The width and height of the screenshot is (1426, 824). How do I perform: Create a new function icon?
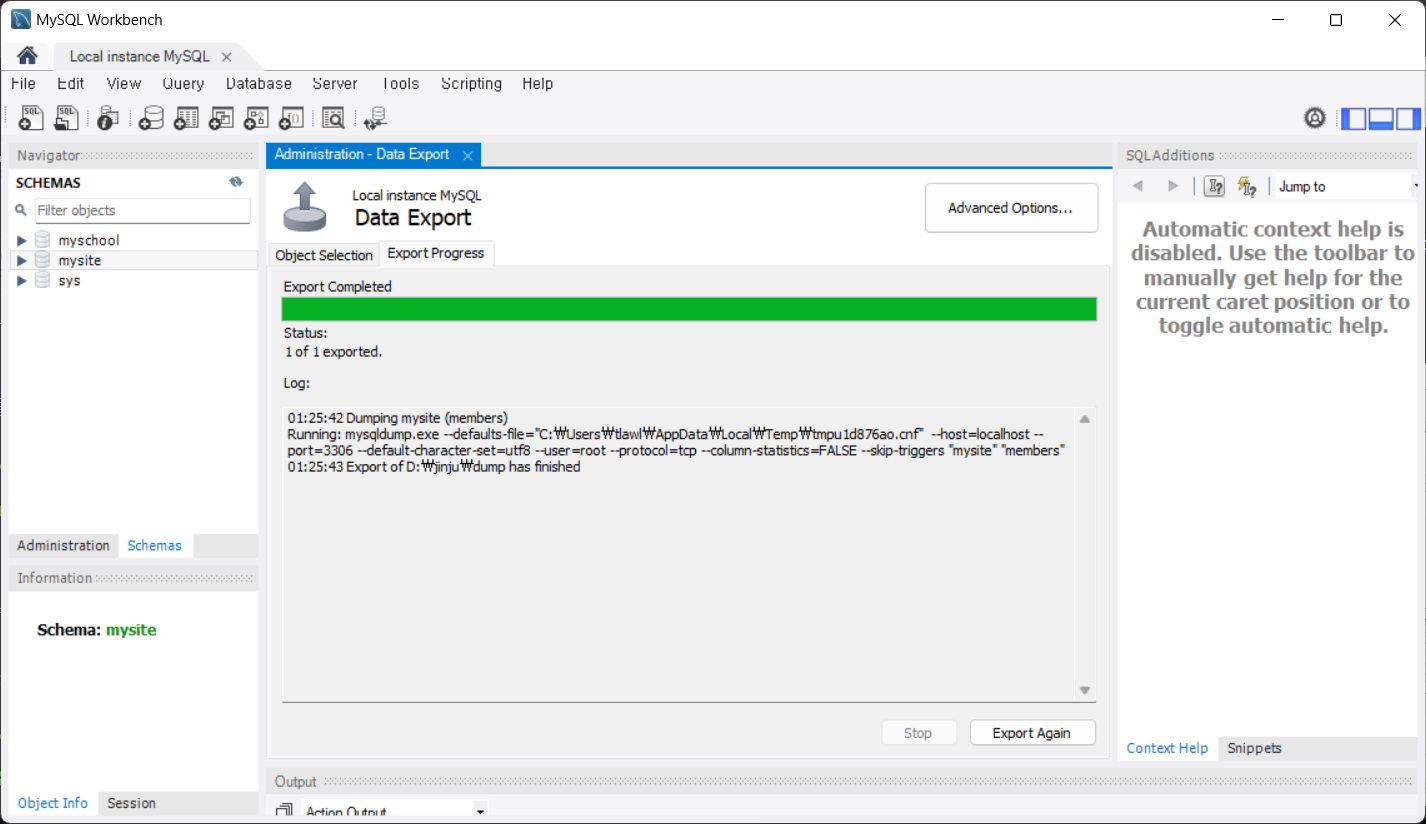tap(290, 118)
